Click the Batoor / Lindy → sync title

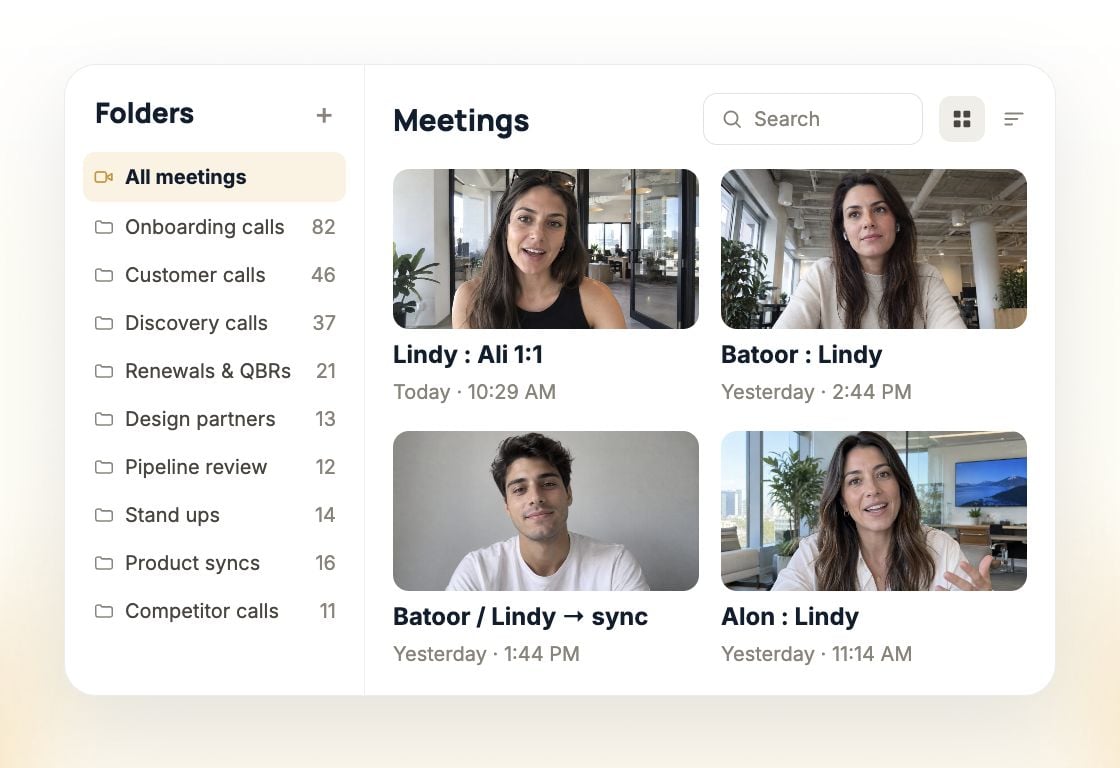click(x=521, y=617)
